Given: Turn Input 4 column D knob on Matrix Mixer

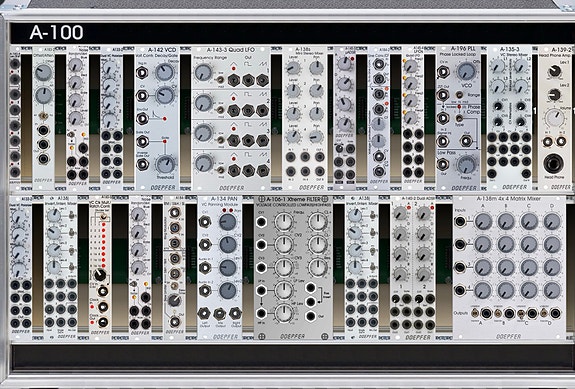Looking at the screenshot, I should [x=552, y=291].
